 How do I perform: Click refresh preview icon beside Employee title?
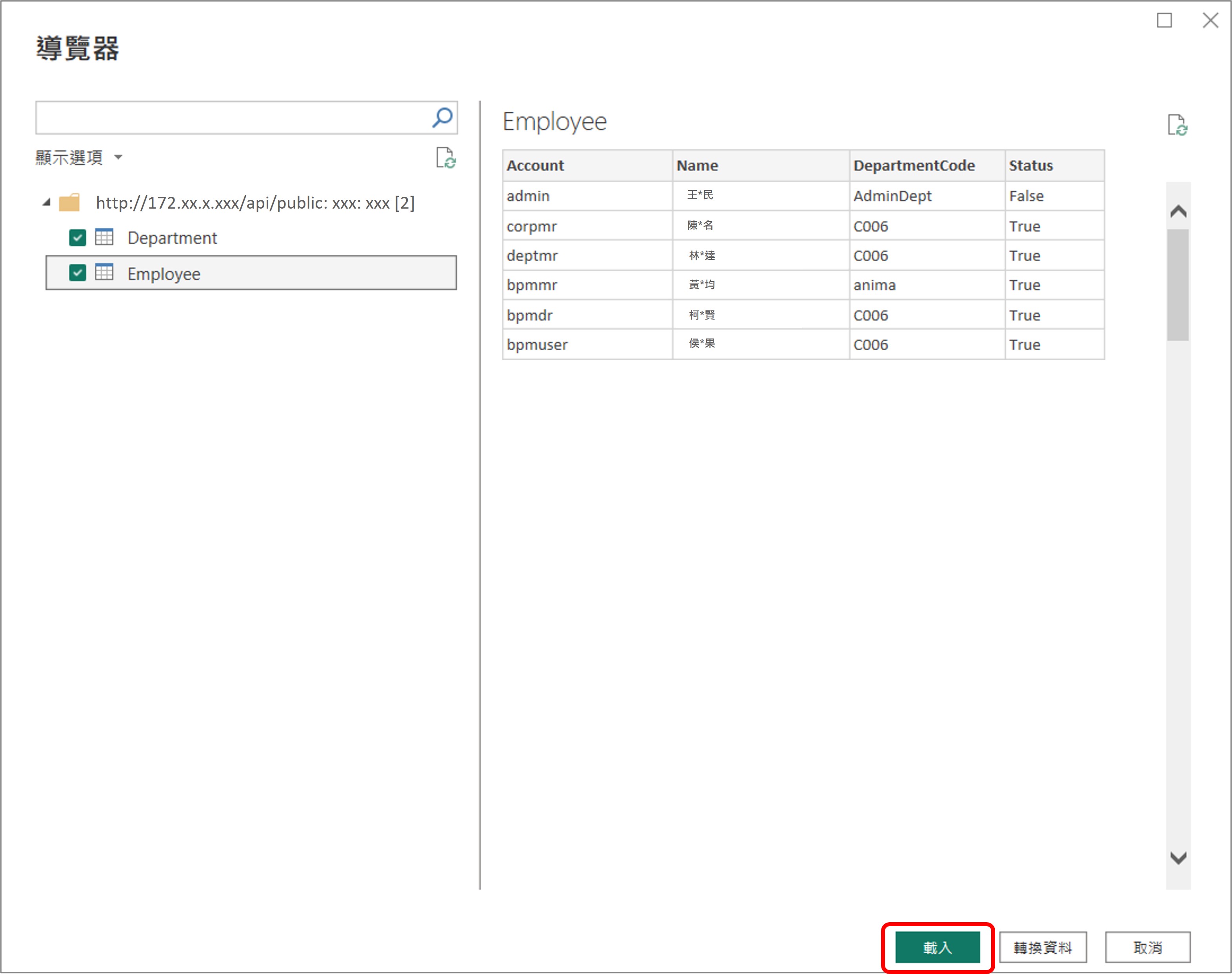(1177, 125)
